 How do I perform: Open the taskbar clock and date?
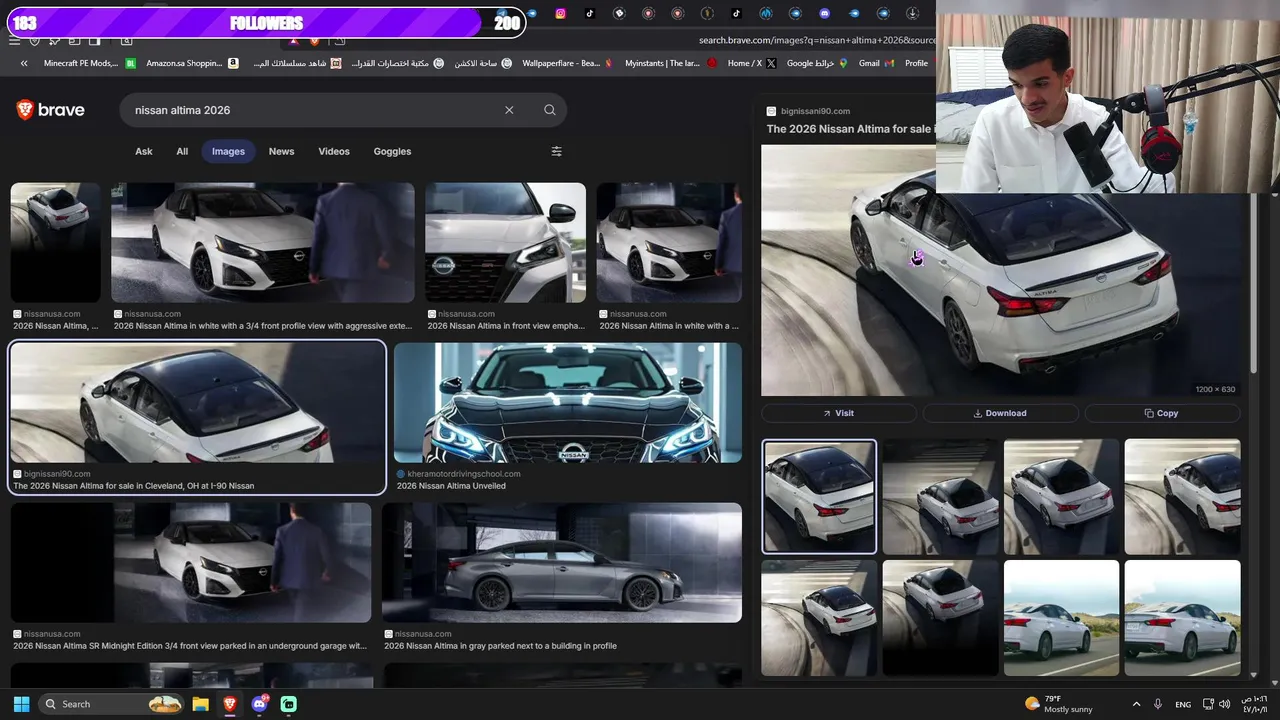click(x=1254, y=704)
